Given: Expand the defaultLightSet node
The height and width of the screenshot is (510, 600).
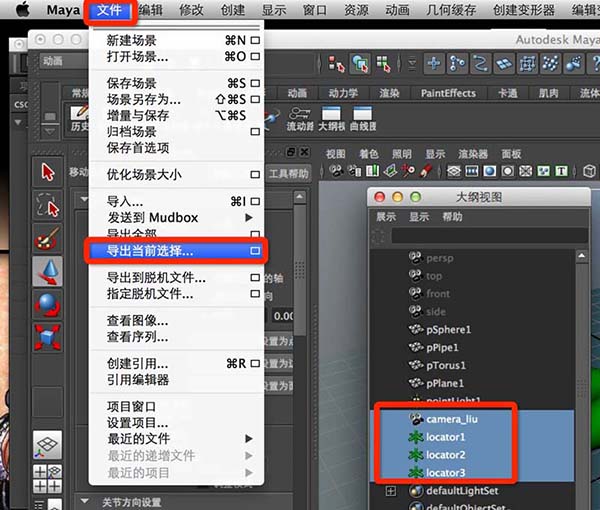Looking at the screenshot, I should (390, 491).
